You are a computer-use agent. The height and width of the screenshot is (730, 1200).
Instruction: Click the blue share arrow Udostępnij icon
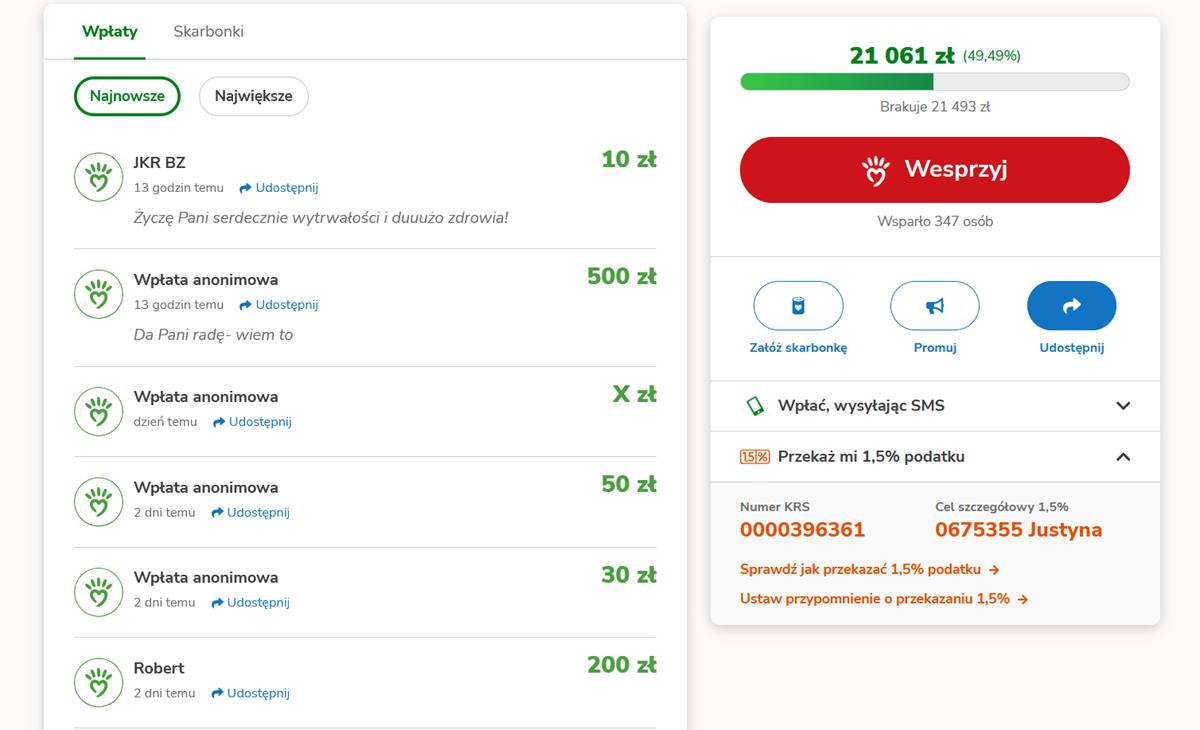[x=1071, y=306]
